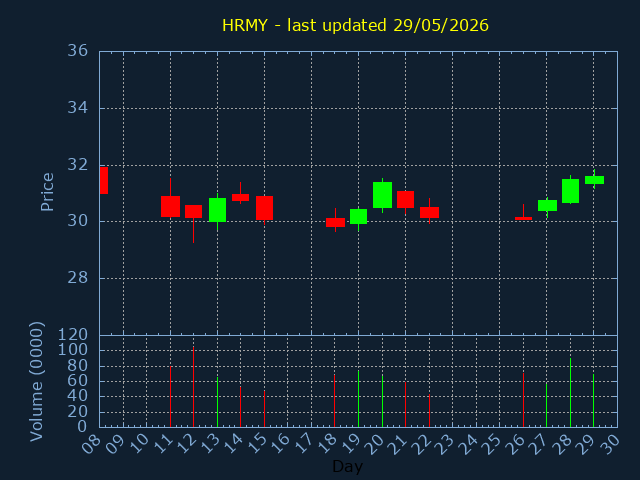This screenshot has width=640, height=480.
Task: Click the day axis label "08"
Action: [x=91, y=444]
